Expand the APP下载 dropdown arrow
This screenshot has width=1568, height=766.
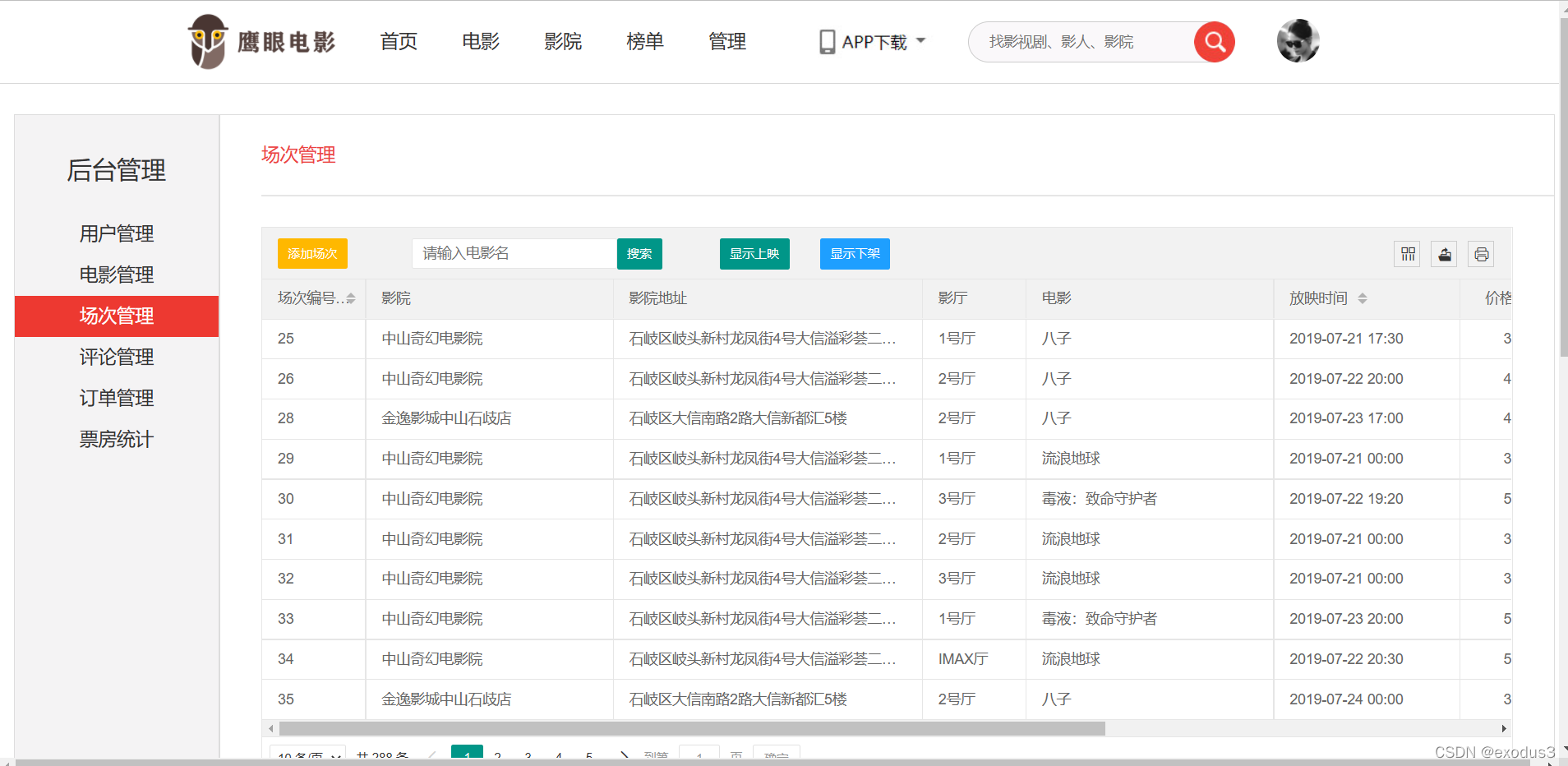pyautogui.click(x=920, y=40)
